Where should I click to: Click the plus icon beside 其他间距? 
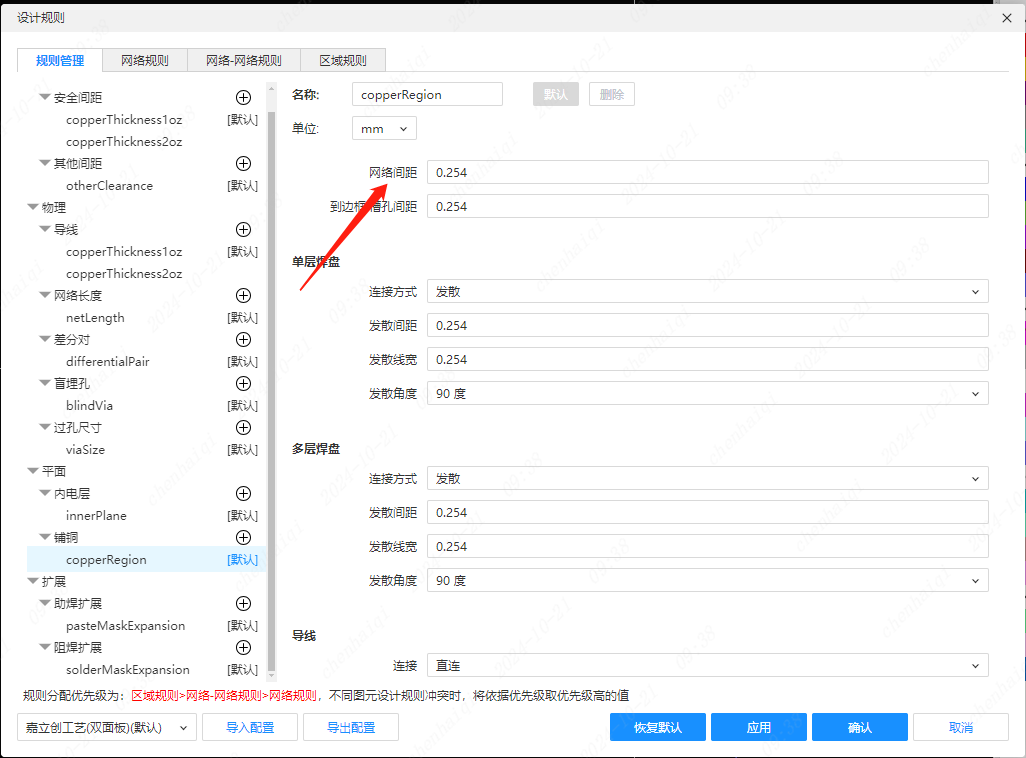click(x=243, y=164)
